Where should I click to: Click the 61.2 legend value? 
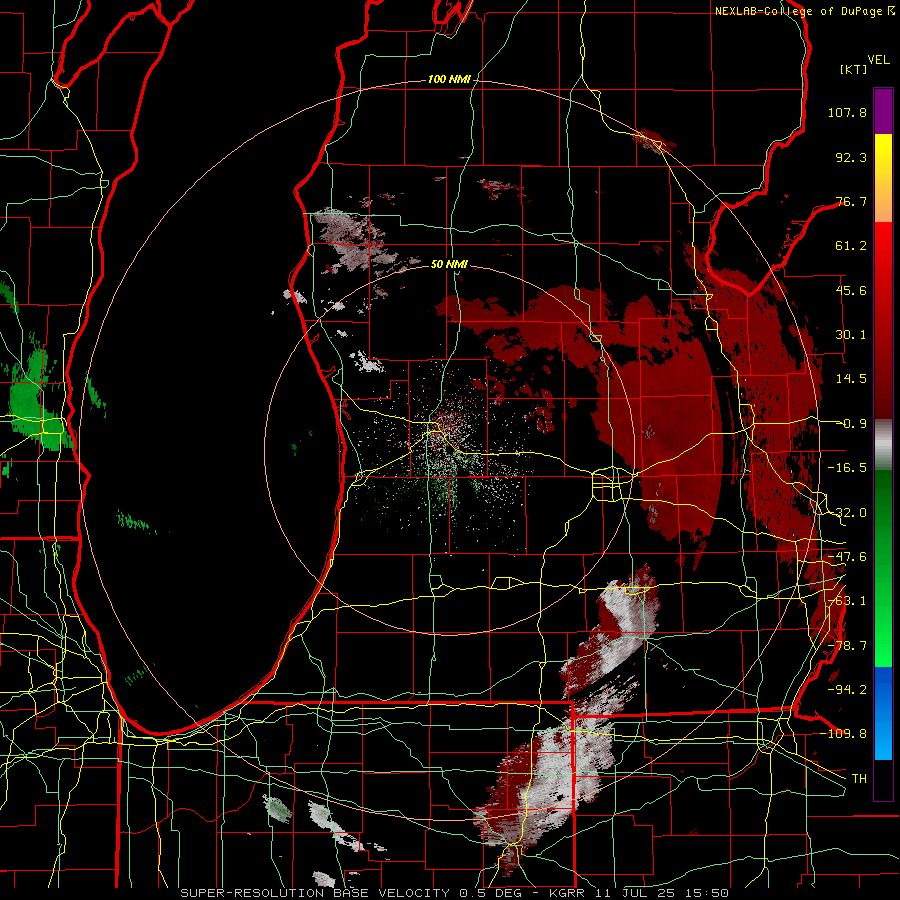tap(851, 246)
